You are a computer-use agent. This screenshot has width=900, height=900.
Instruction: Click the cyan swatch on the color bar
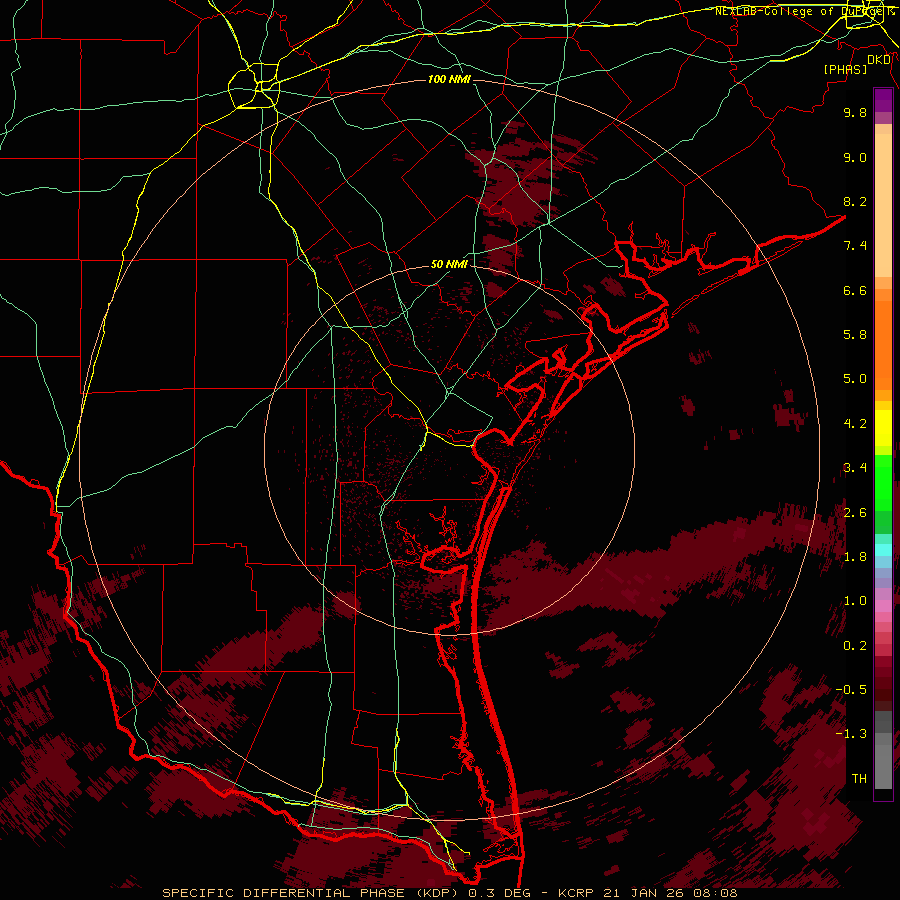883,550
